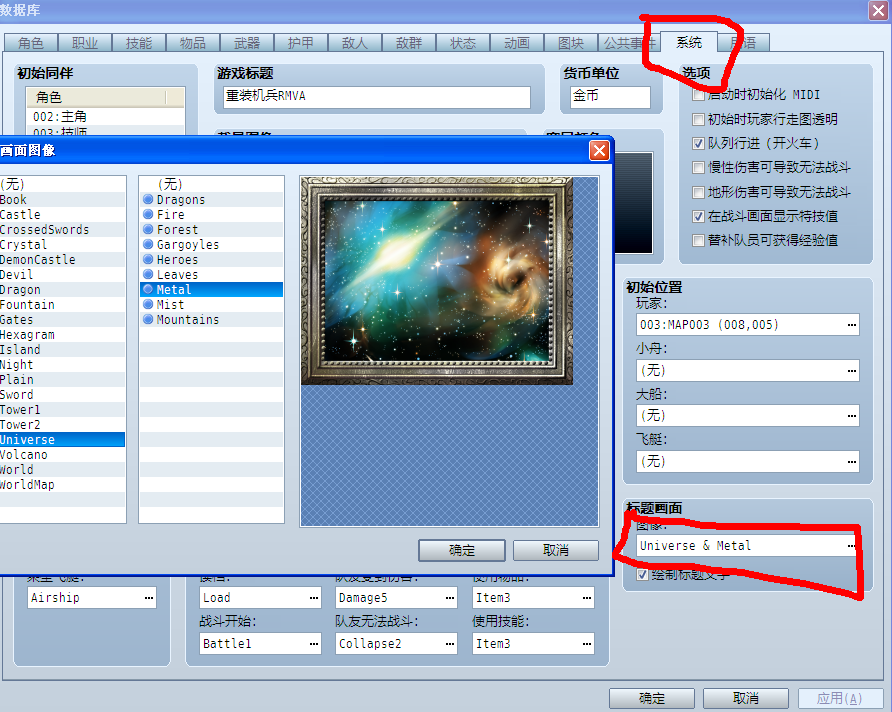Uncheck 在战斗画面显示特技值

coord(698,216)
